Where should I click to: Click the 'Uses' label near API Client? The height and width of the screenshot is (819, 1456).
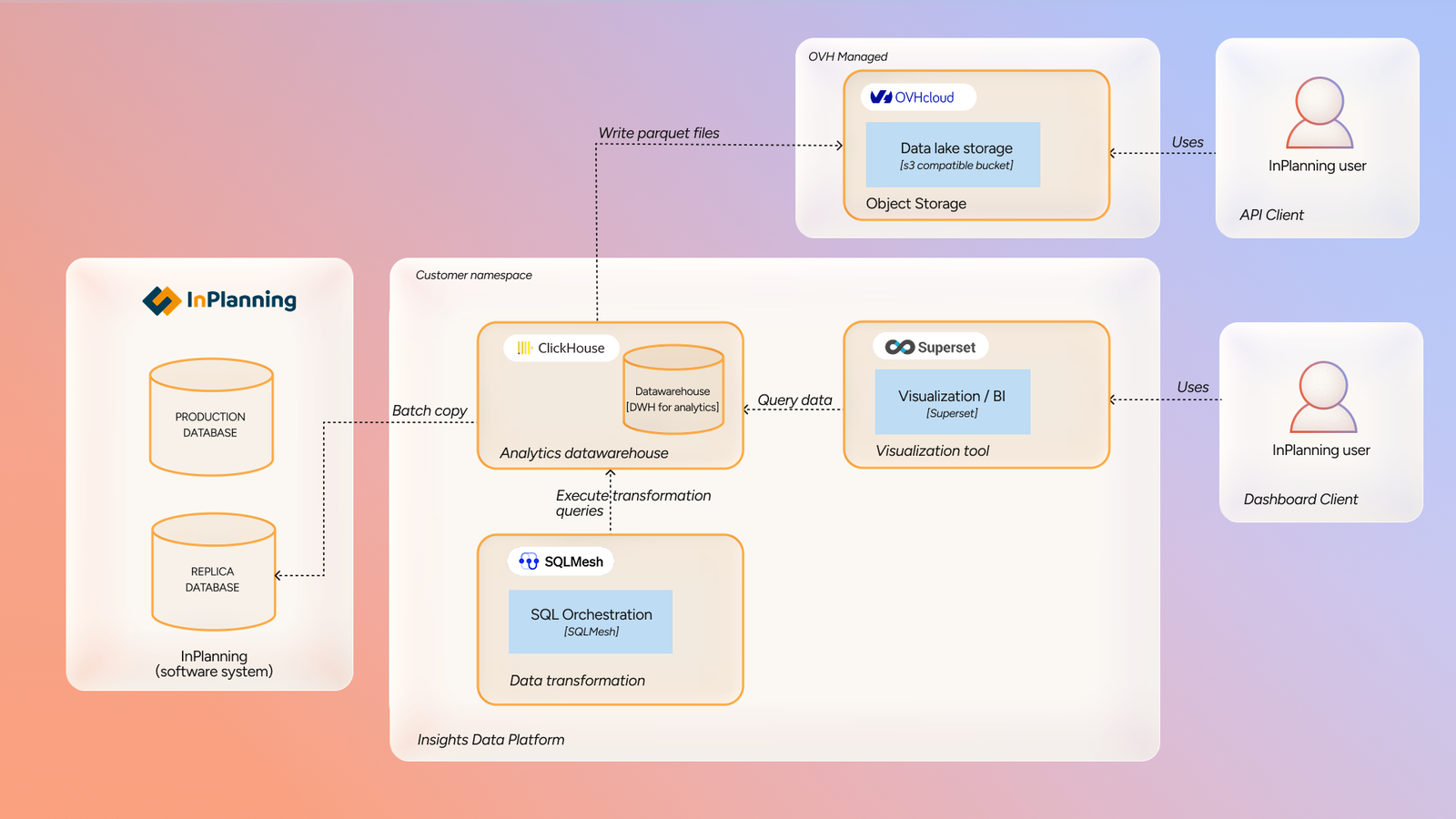pyautogui.click(x=1188, y=142)
